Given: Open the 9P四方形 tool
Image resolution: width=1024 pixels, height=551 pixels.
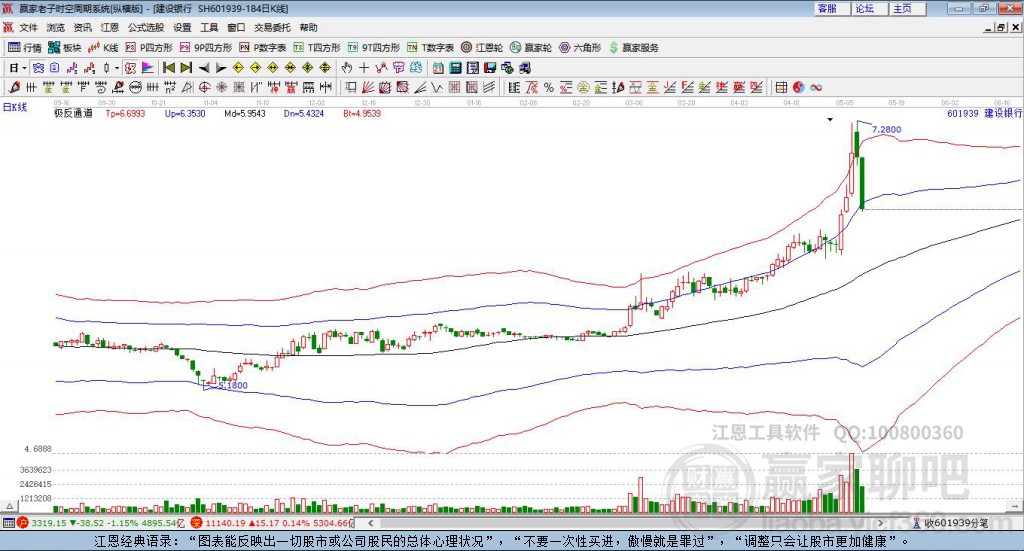Looking at the screenshot, I should tap(206, 48).
